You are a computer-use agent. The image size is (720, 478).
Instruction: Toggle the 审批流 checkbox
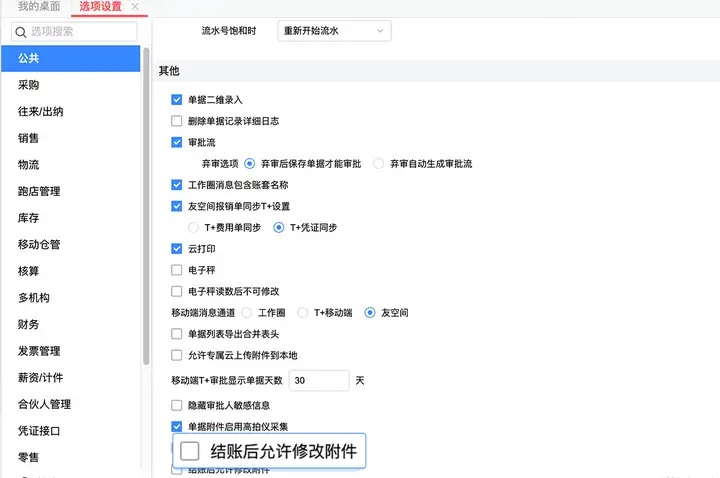(176, 142)
